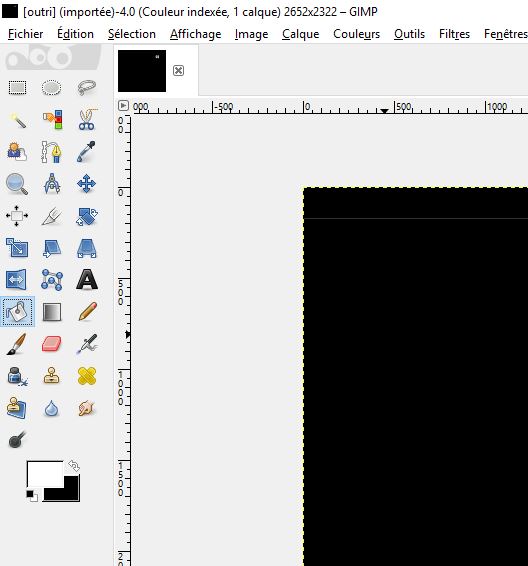Screen dimensions: 528x566
Task: Select the Airbrush tool
Action: (87, 344)
